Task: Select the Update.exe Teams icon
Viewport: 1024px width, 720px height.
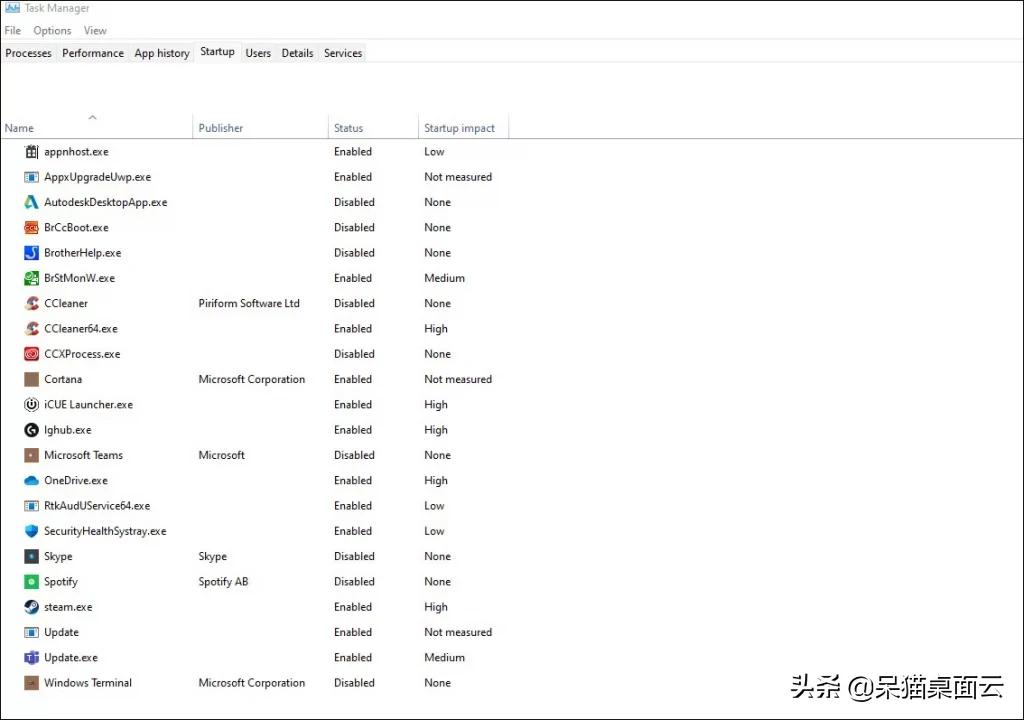Action: tap(31, 657)
